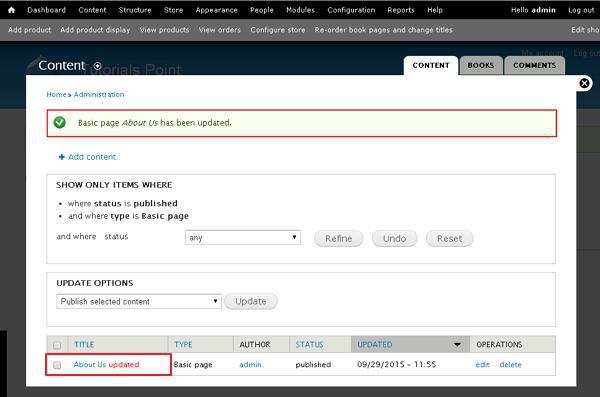This screenshot has width=600, height=397.
Task: Open the Content admin menu item
Action: coord(92,10)
